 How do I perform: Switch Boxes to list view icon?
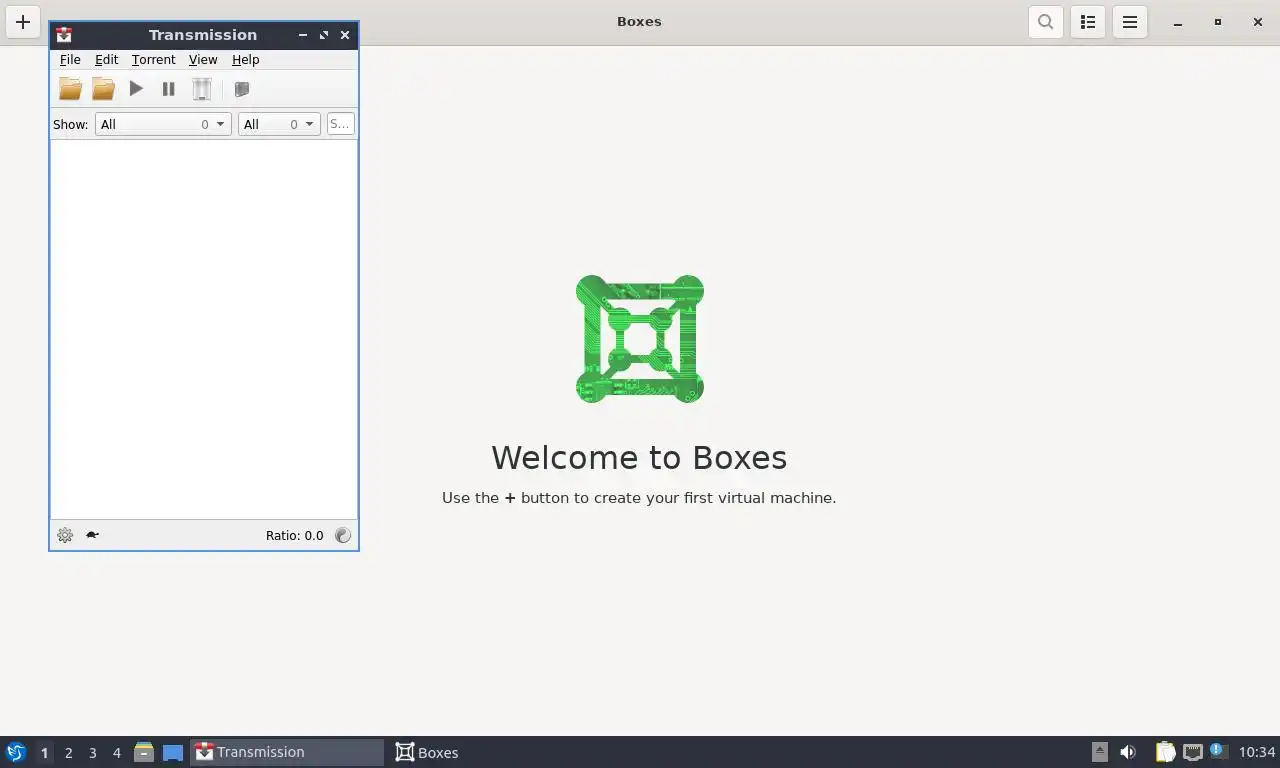[1088, 22]
